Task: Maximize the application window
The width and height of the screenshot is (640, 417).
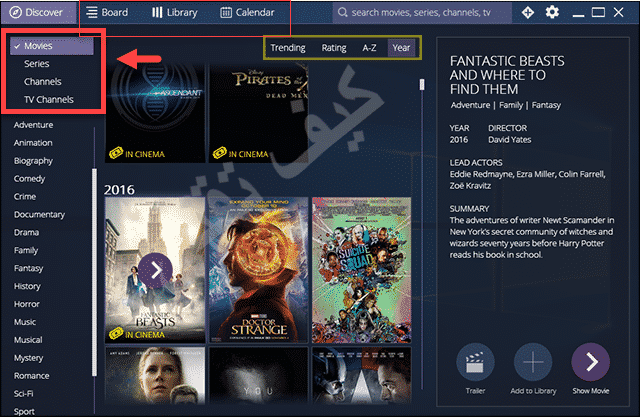Action: [598, 12]
